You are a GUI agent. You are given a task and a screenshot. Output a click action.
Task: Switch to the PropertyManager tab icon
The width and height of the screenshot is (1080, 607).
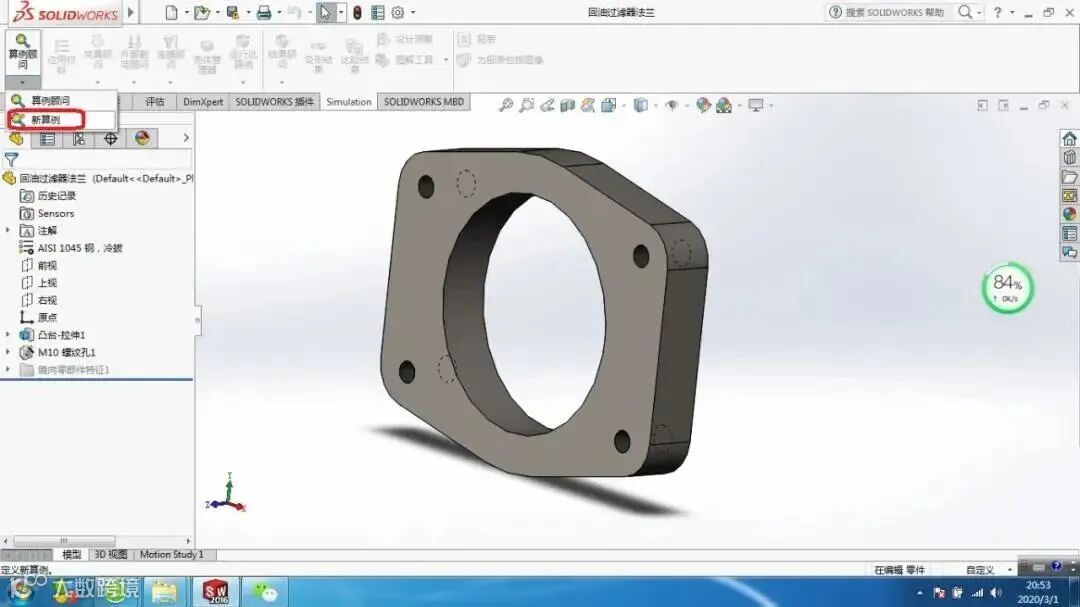pyautogui.click(x=47, y=138)
